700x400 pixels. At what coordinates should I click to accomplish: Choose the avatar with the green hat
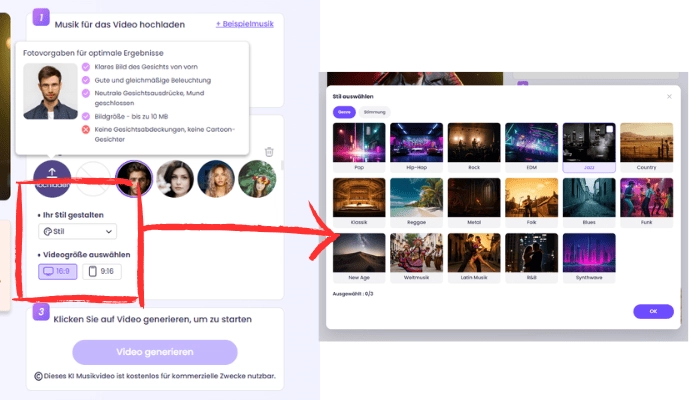258,179
